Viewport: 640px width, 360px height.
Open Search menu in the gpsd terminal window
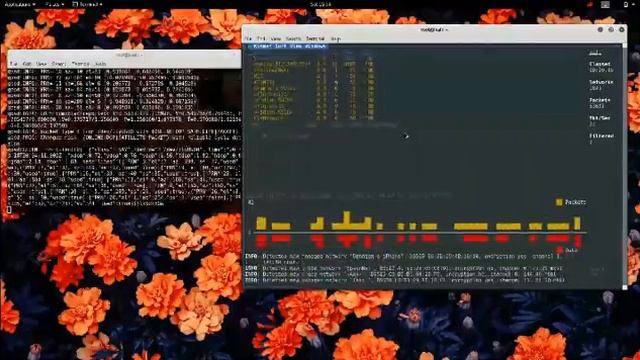tap(58, 64)
